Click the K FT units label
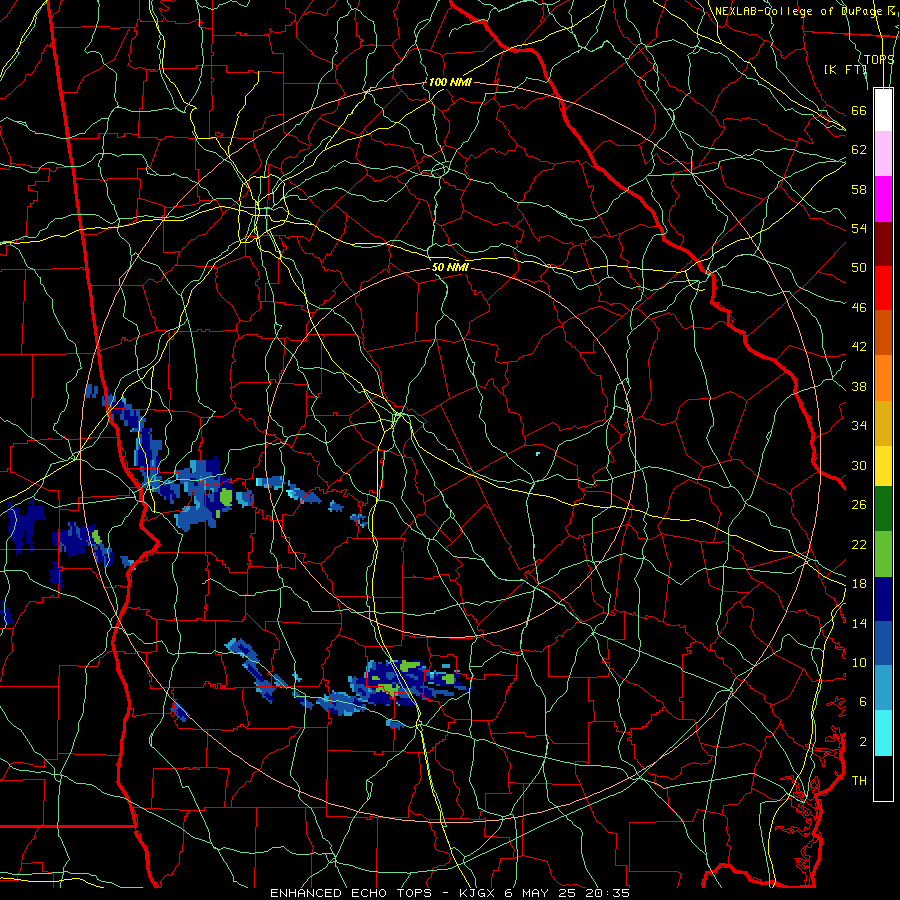This screenshot has width=900, height=900. click(846, 69)
